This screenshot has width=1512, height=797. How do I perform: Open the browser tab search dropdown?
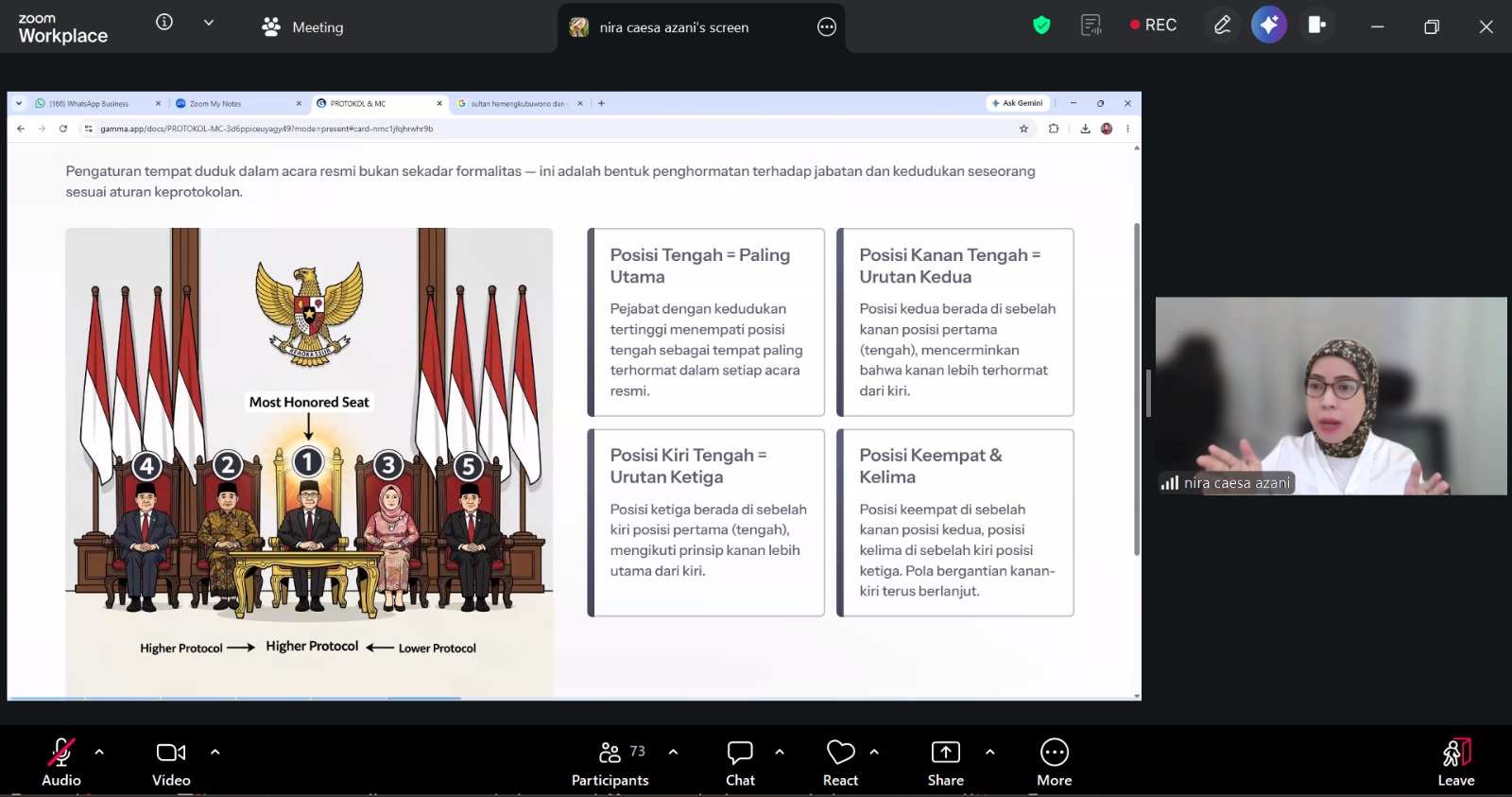pyautogui.click(x=19, y=104)
